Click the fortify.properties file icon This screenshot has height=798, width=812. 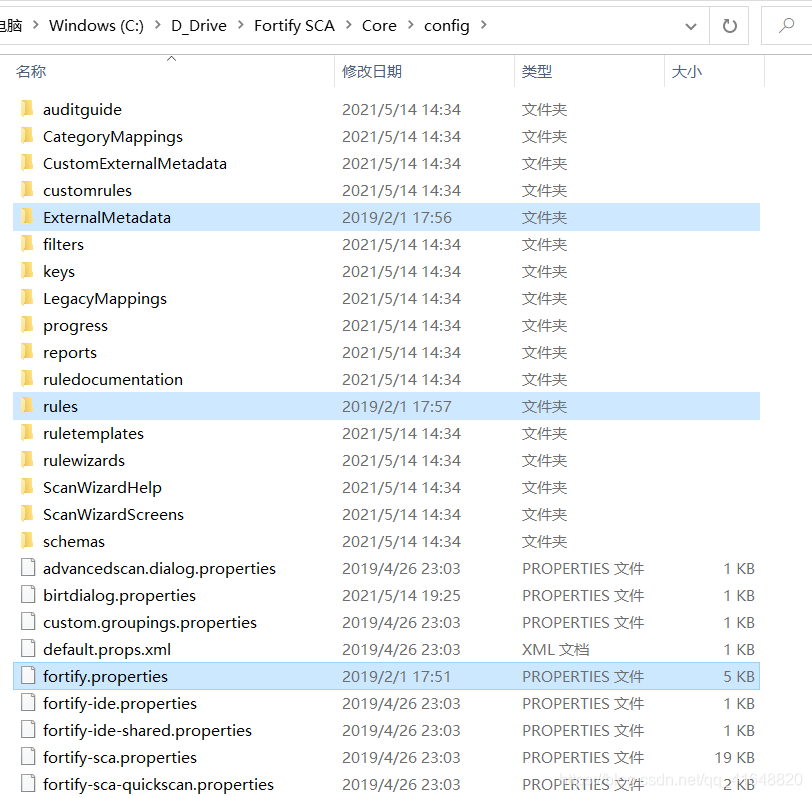tap(28, 675)
